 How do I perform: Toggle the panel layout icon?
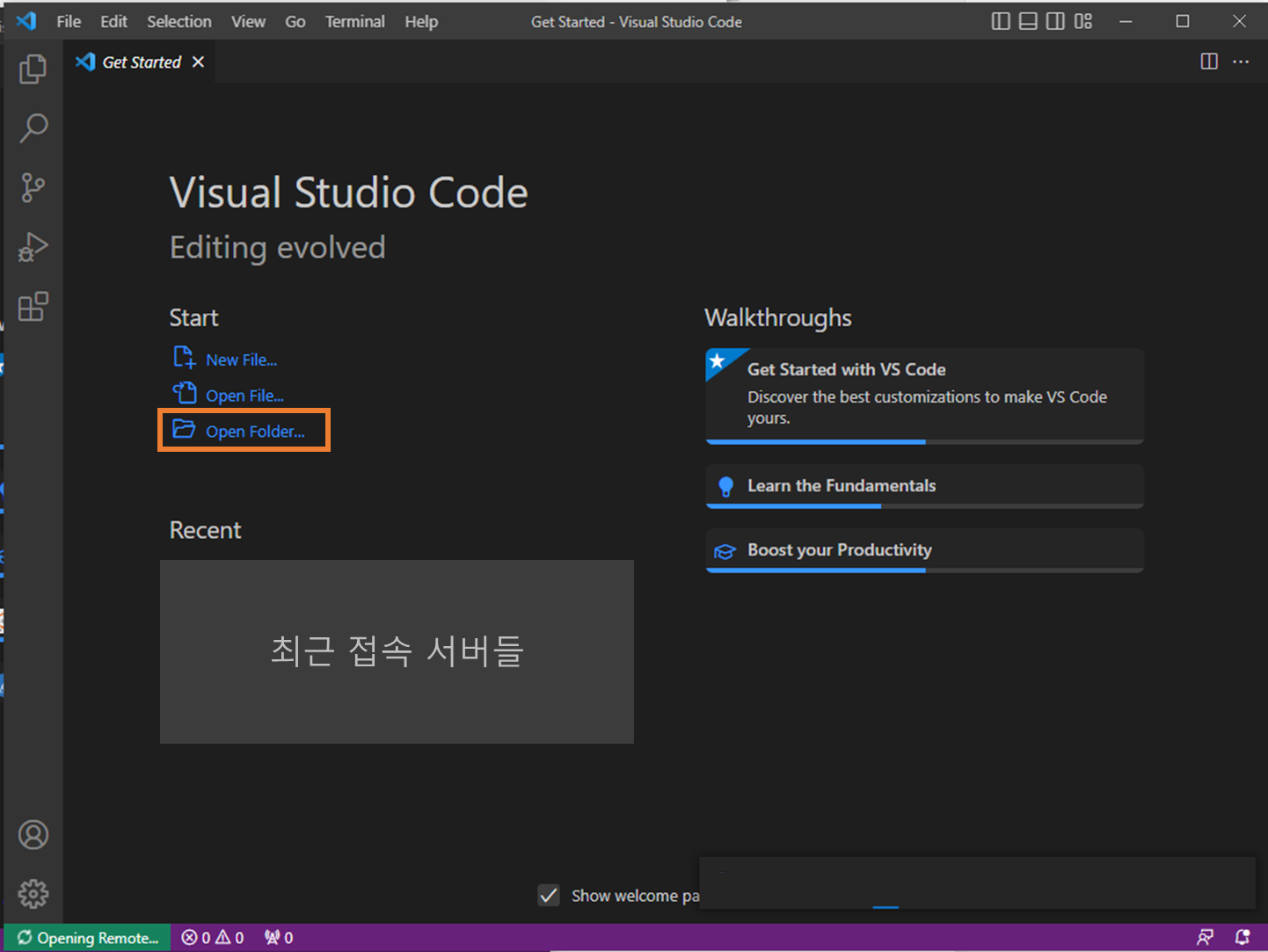pos(1028,21)
